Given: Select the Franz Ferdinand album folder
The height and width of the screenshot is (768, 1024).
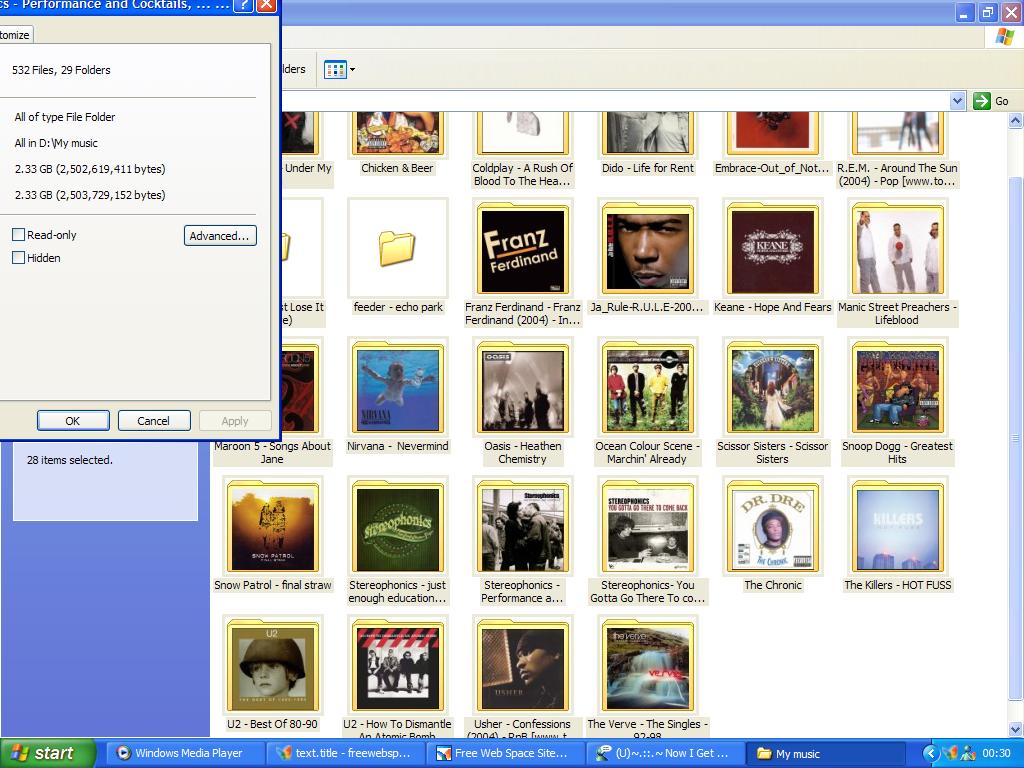Looking at the screenshot, I should click(x=523, y=251).
